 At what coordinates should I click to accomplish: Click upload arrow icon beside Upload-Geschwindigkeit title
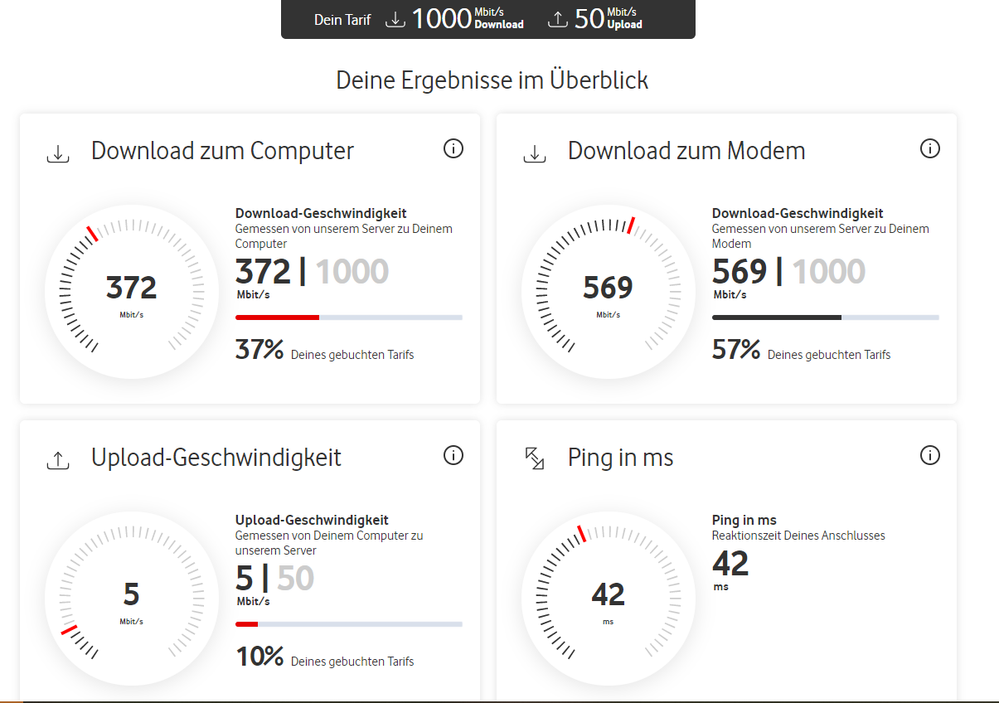(58, 460)
